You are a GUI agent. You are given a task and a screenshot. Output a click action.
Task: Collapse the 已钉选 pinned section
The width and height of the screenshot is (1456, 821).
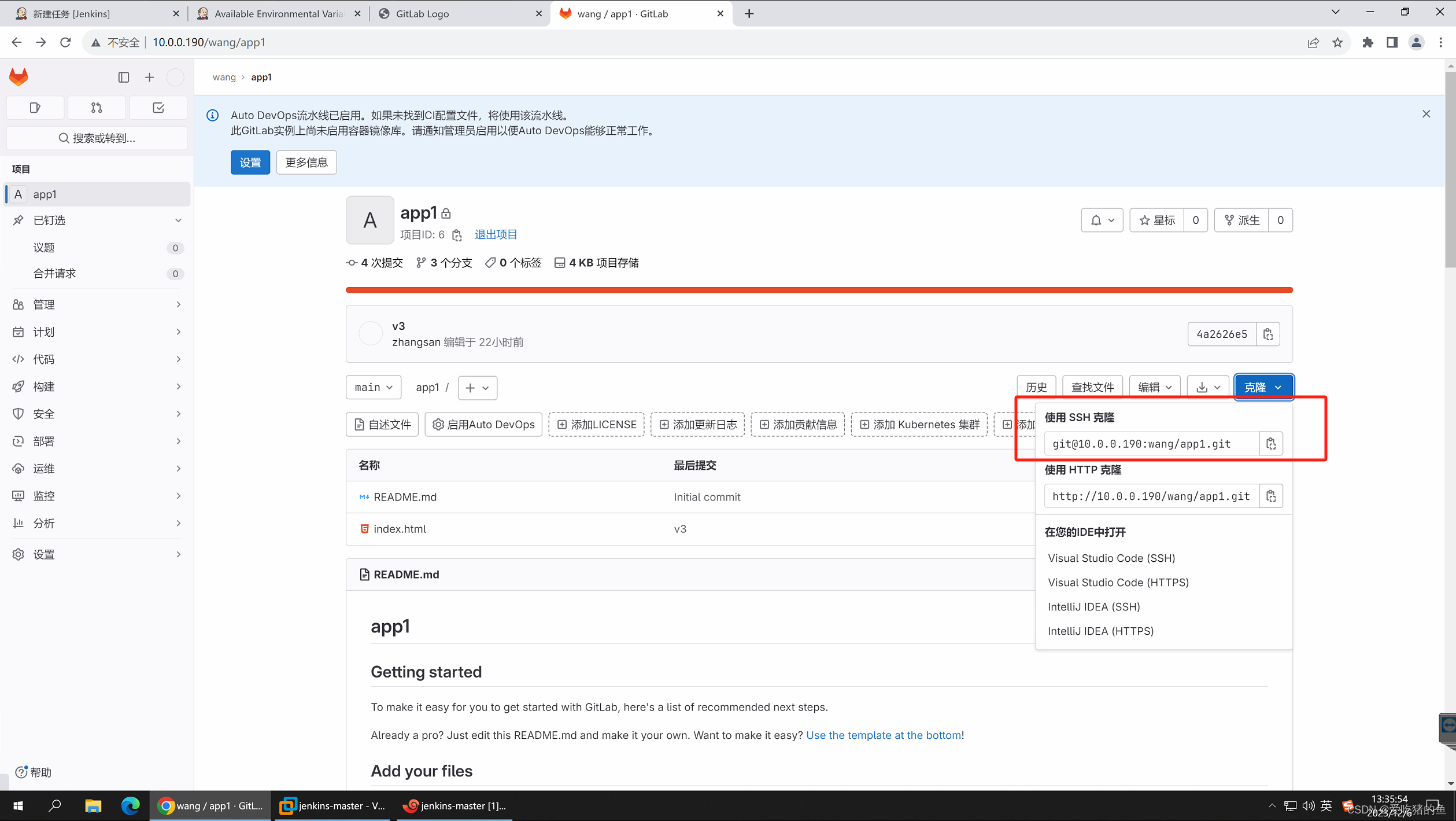[97, 220]
